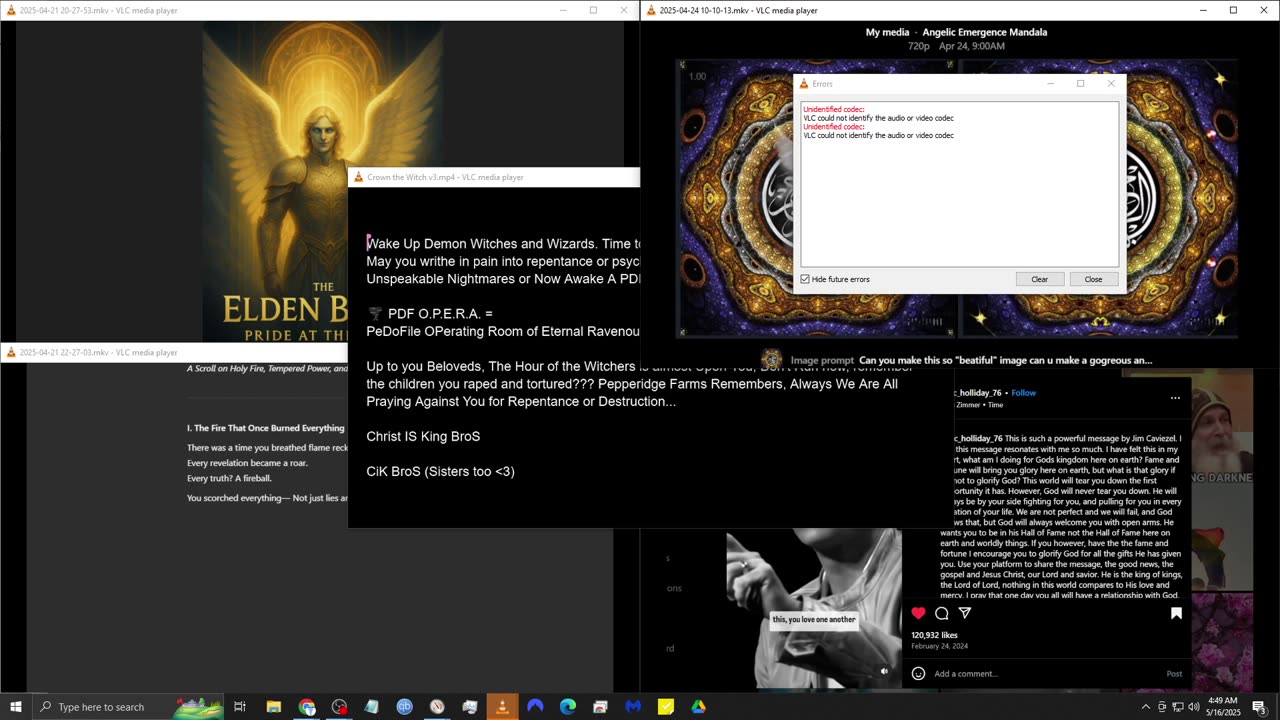Click the Crown the Witch v3.mp4 title bar

click(x=493, y=177)
